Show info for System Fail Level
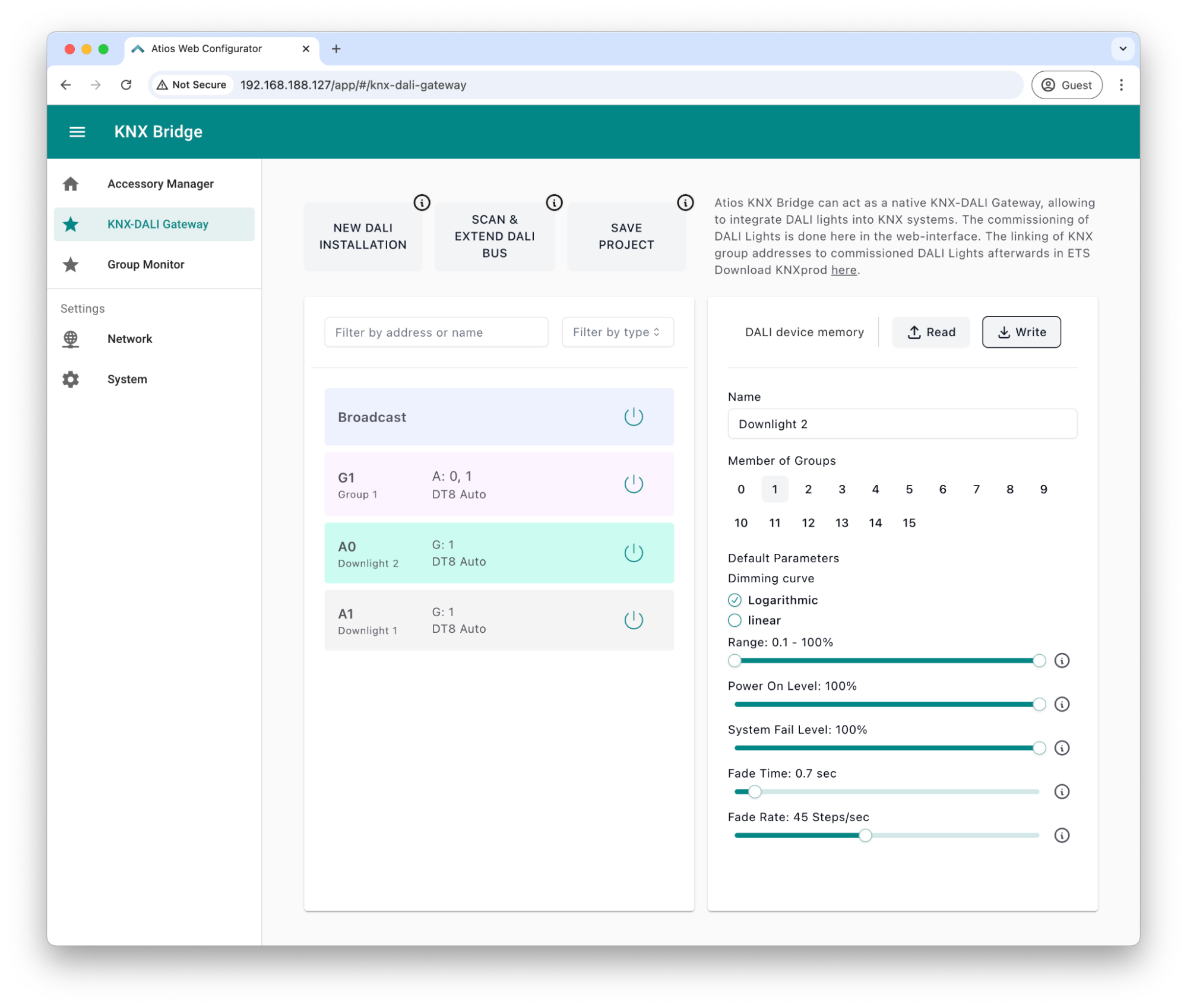The height and width of the screenshot is (1008, 1187). [1062, 748]
